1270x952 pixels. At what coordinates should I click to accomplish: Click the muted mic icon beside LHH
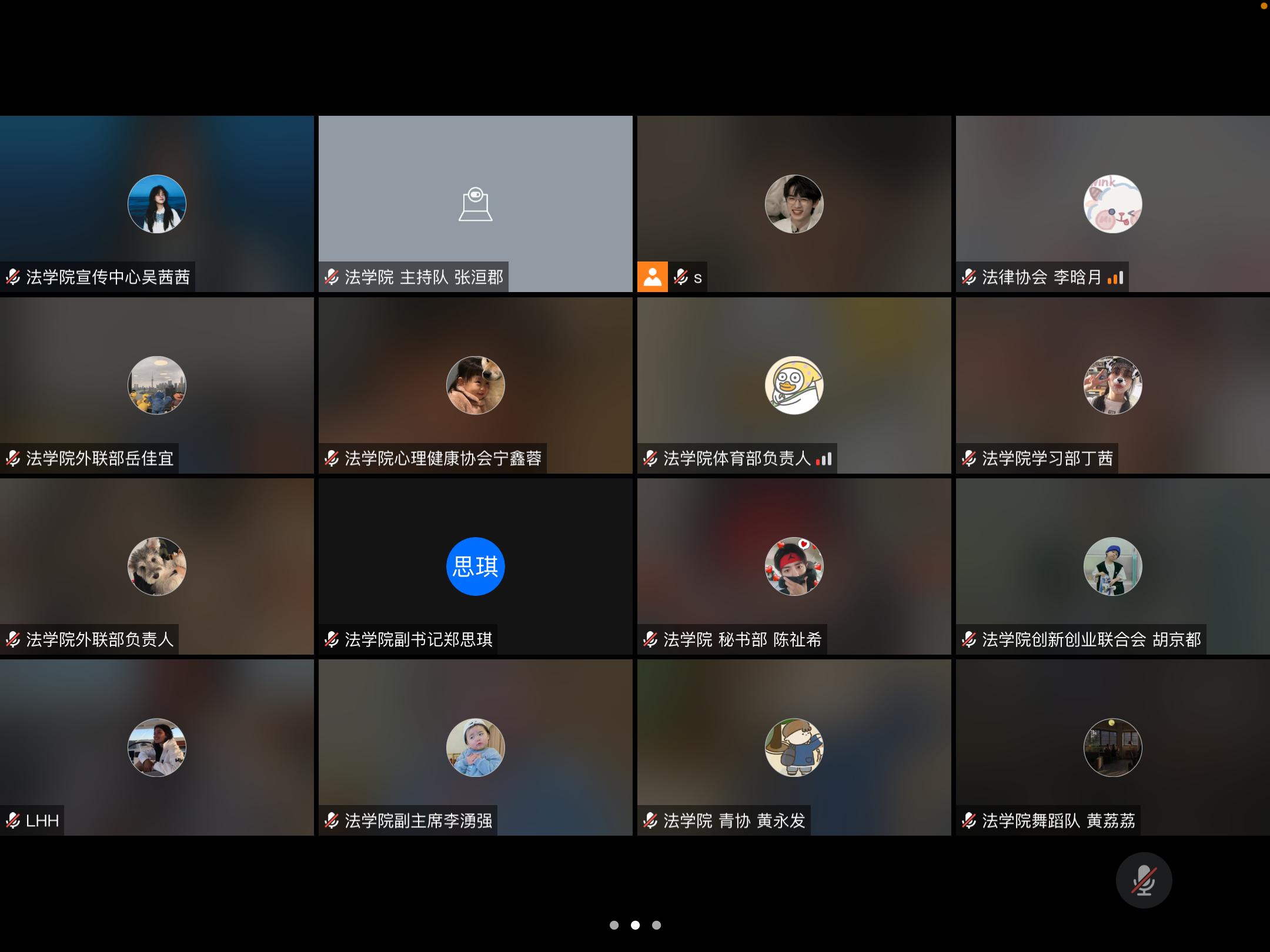click(13, 820)
